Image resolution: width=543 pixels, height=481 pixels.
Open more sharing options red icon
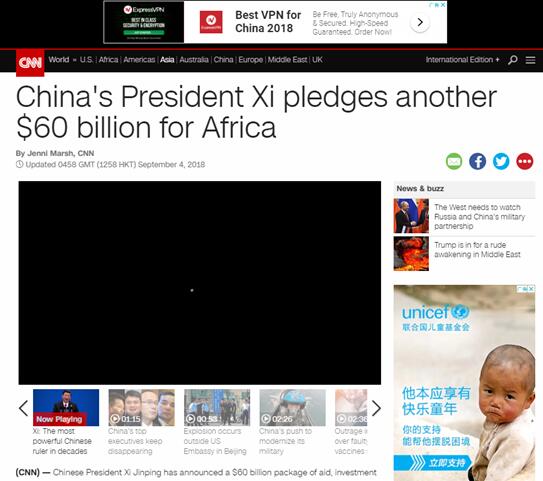525,161
